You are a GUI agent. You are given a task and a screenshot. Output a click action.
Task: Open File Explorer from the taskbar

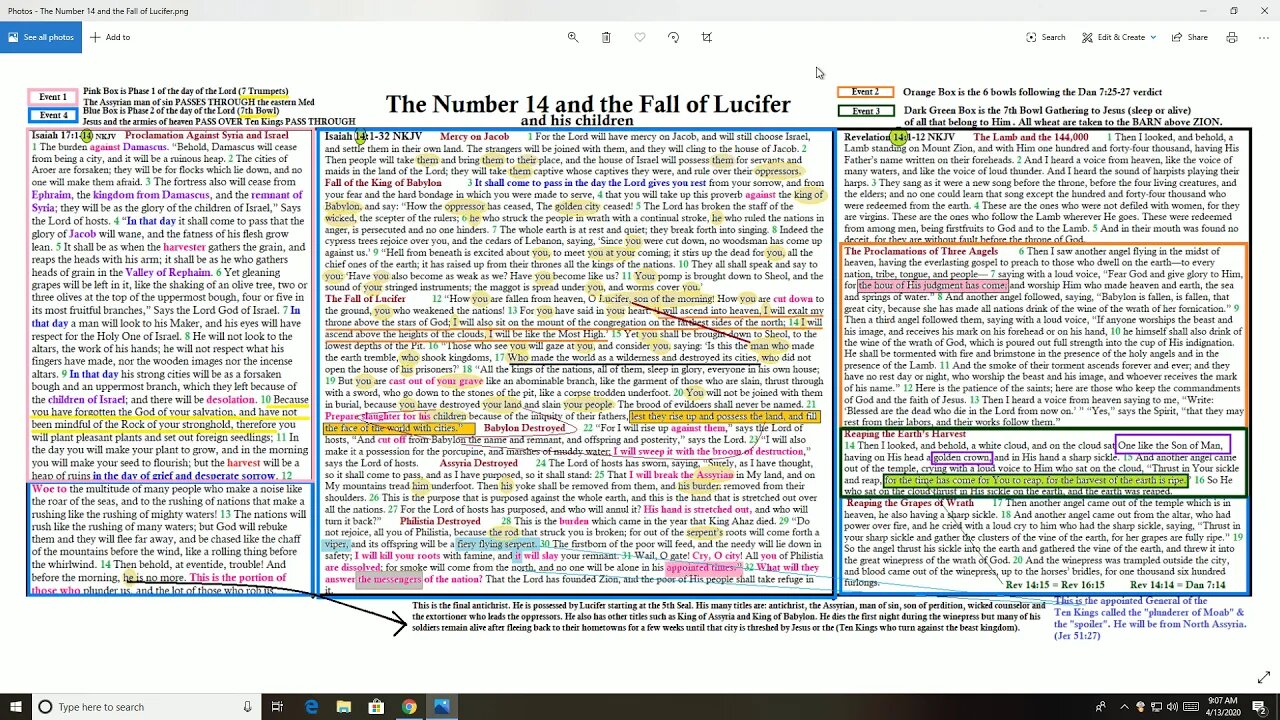344,707
